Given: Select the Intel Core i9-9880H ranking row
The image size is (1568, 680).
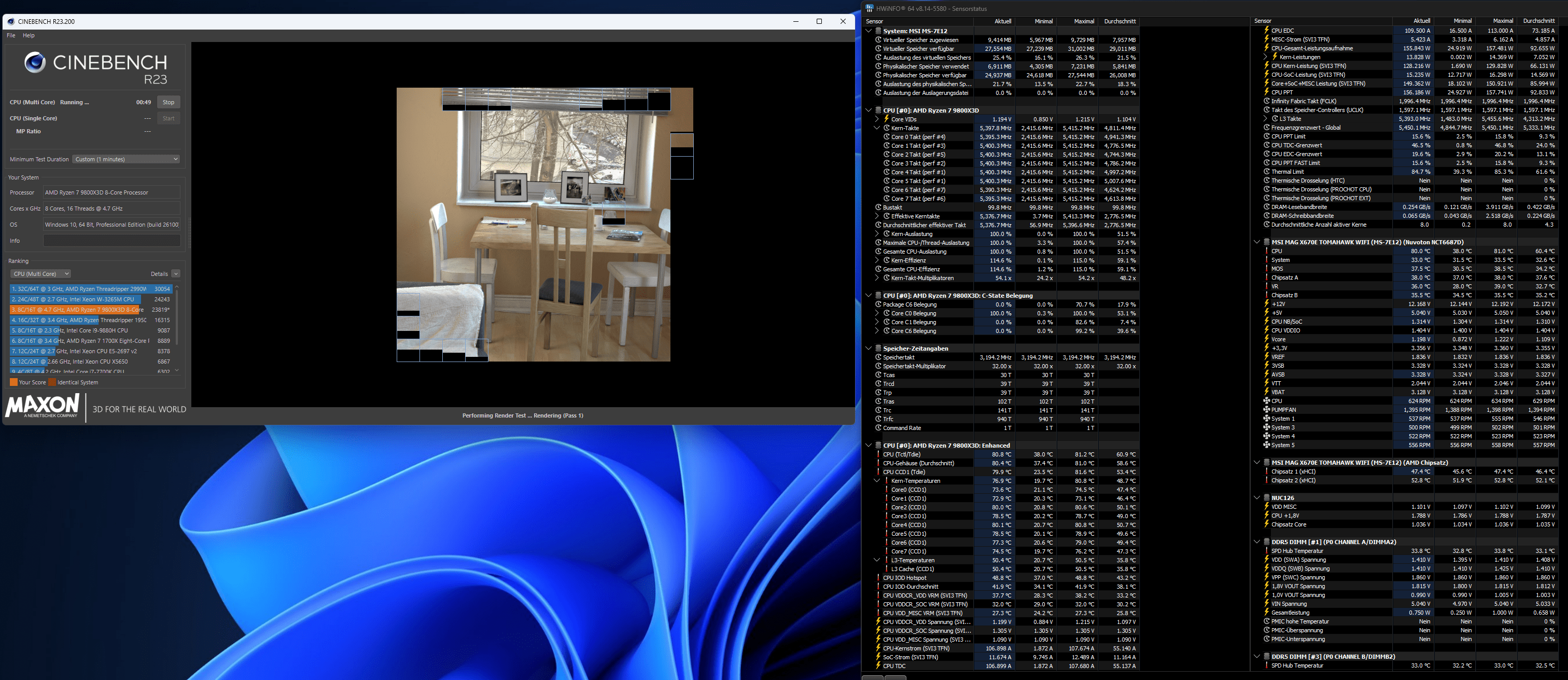Looking at the screenshot, I should (91, 330).
